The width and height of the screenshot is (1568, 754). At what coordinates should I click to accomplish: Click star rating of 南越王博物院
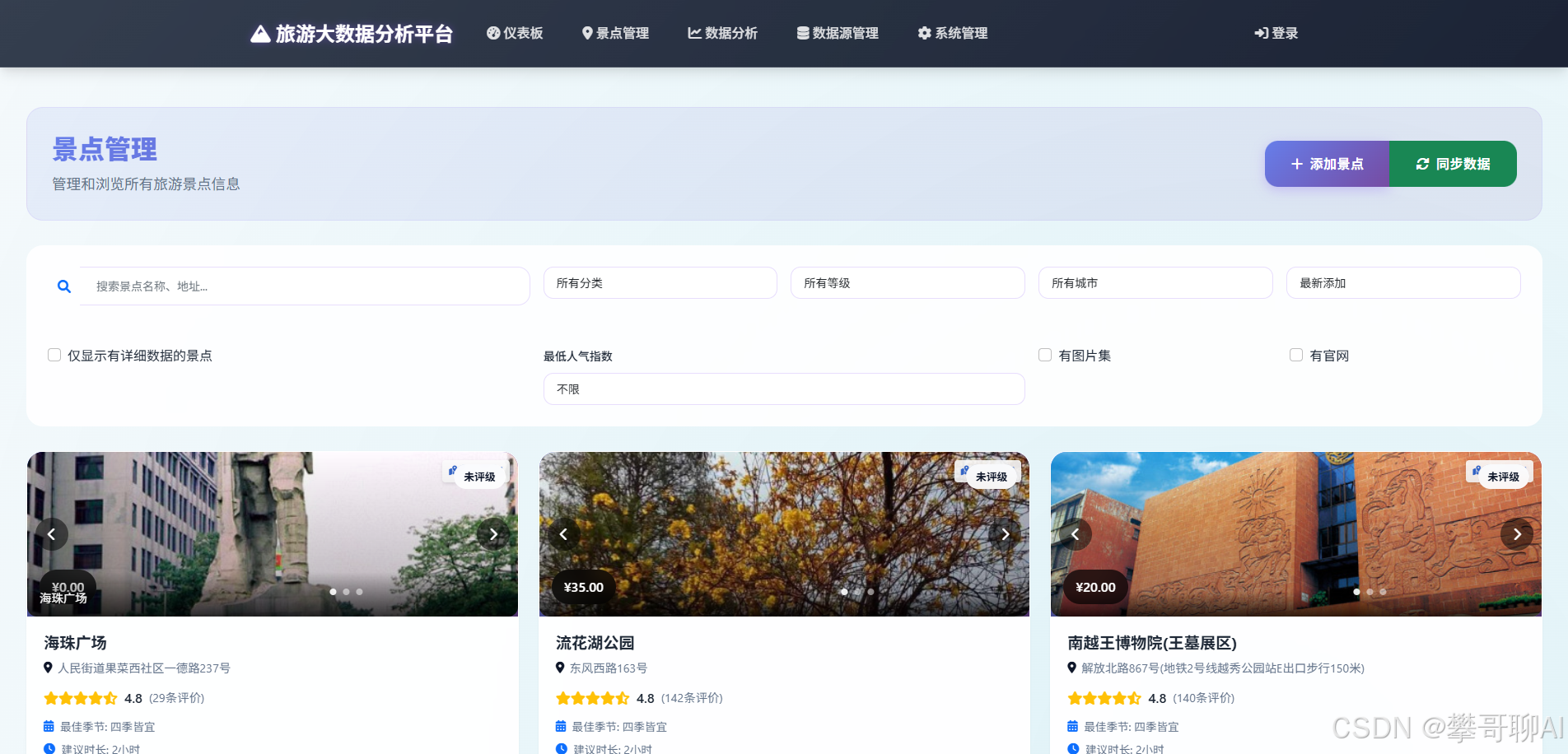click(x=1104, y=698)
